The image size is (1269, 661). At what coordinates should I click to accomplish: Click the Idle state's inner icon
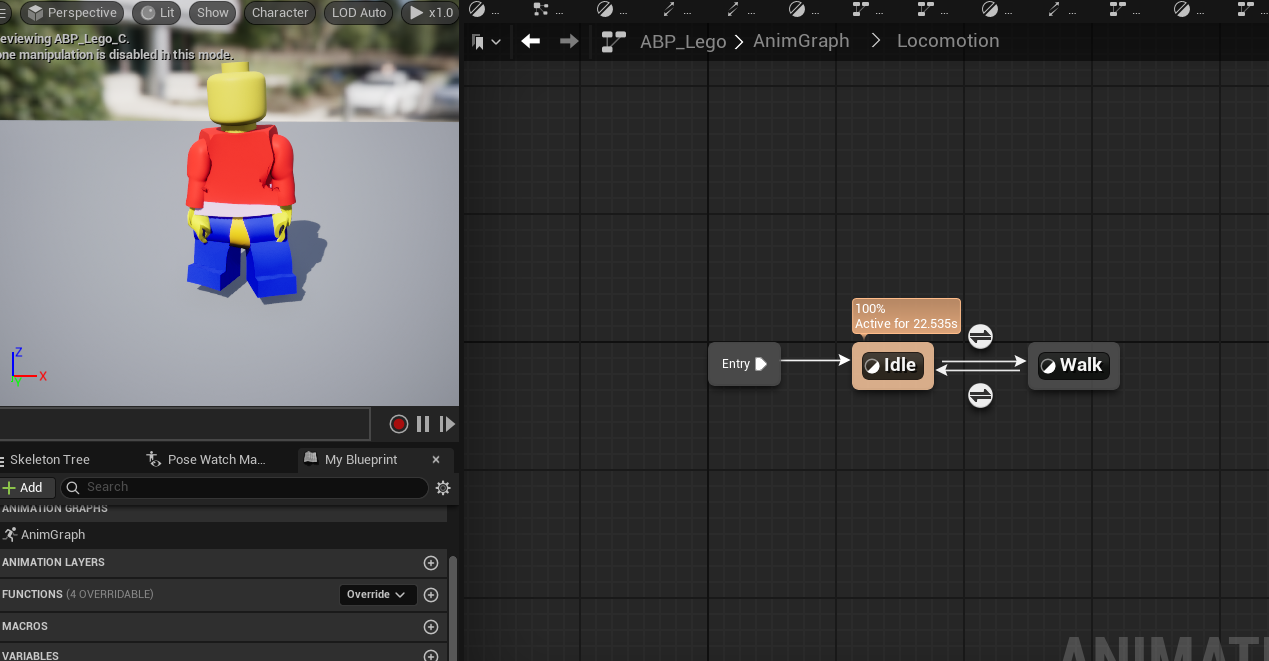click(872, 366)
